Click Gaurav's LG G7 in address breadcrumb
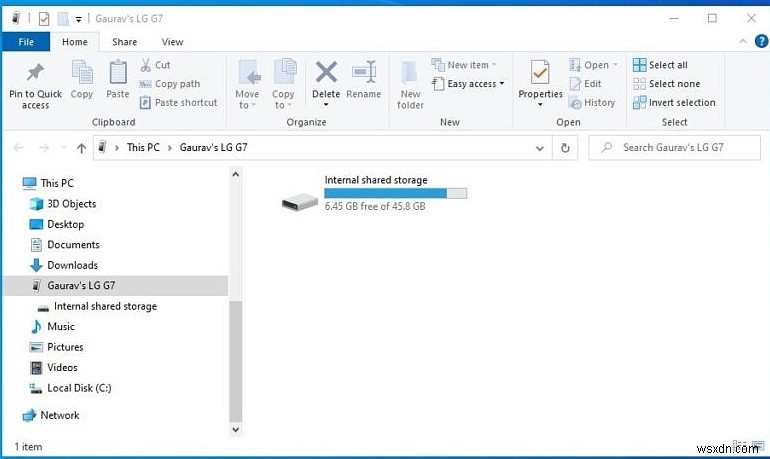770x459 pixels. click(214, 147)
